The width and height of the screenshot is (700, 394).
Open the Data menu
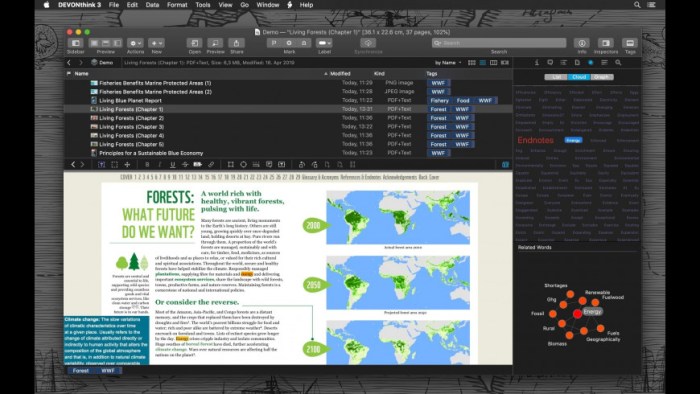tap(152, 5)
